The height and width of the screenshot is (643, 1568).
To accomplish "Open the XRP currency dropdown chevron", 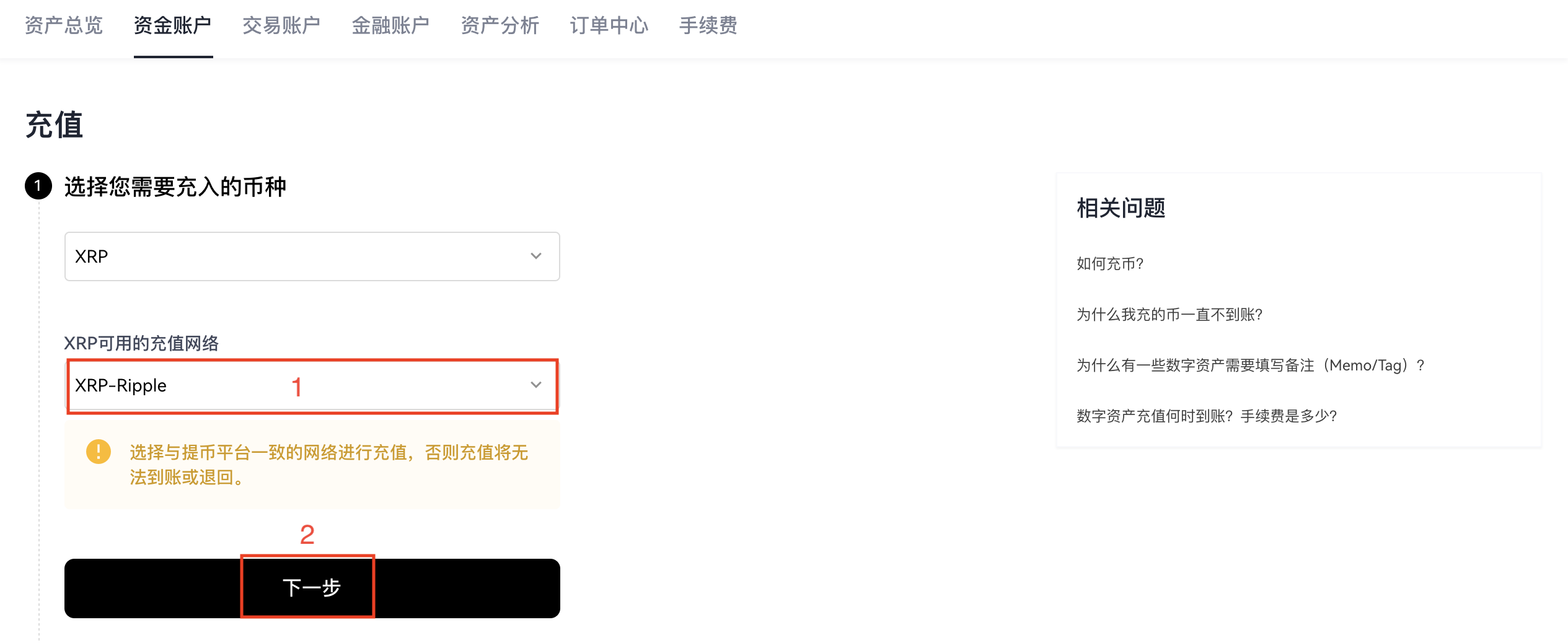I will pos(536,256).
